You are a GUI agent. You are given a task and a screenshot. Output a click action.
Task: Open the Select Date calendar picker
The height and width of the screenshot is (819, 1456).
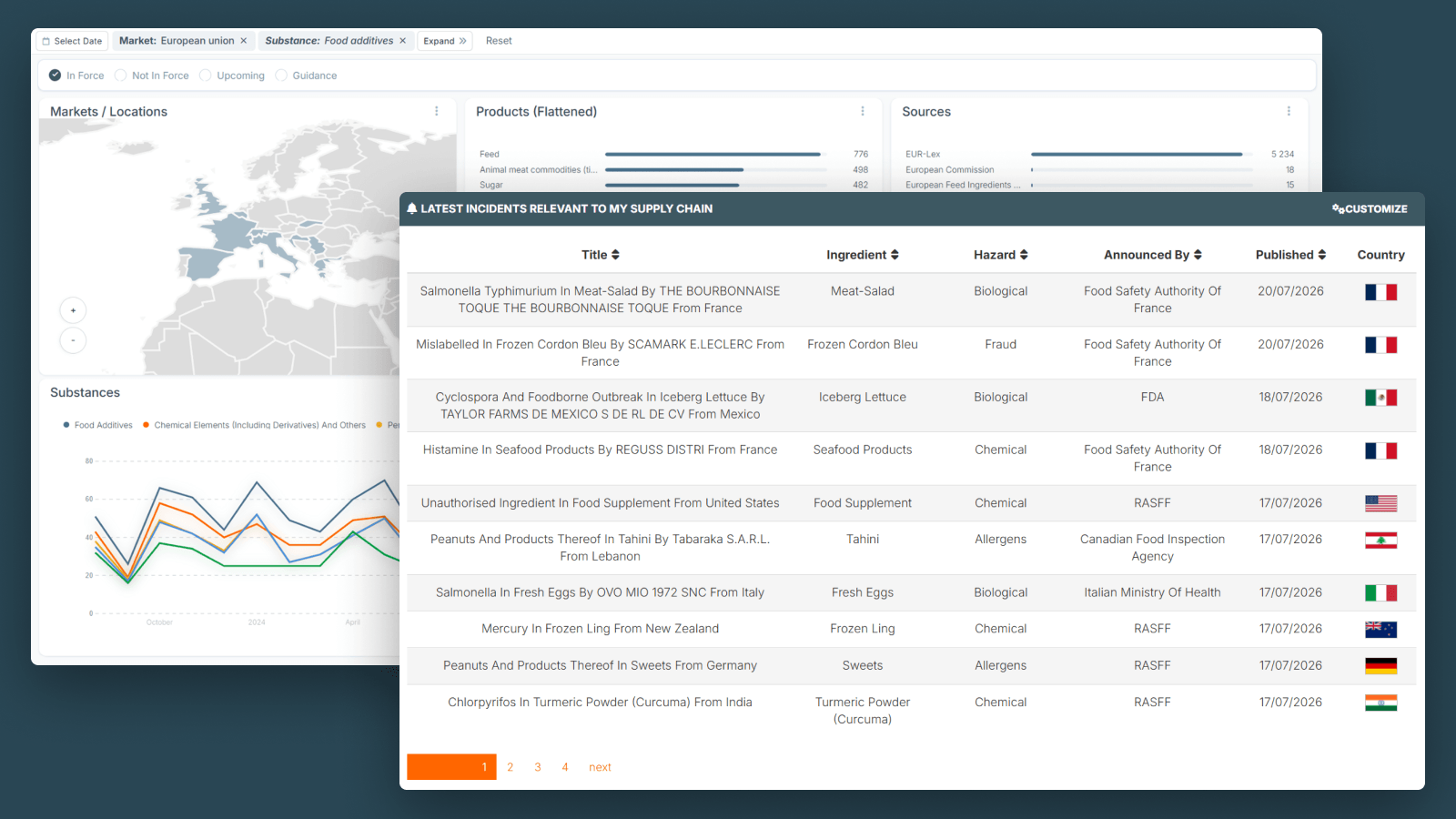(x=72, y=41)
